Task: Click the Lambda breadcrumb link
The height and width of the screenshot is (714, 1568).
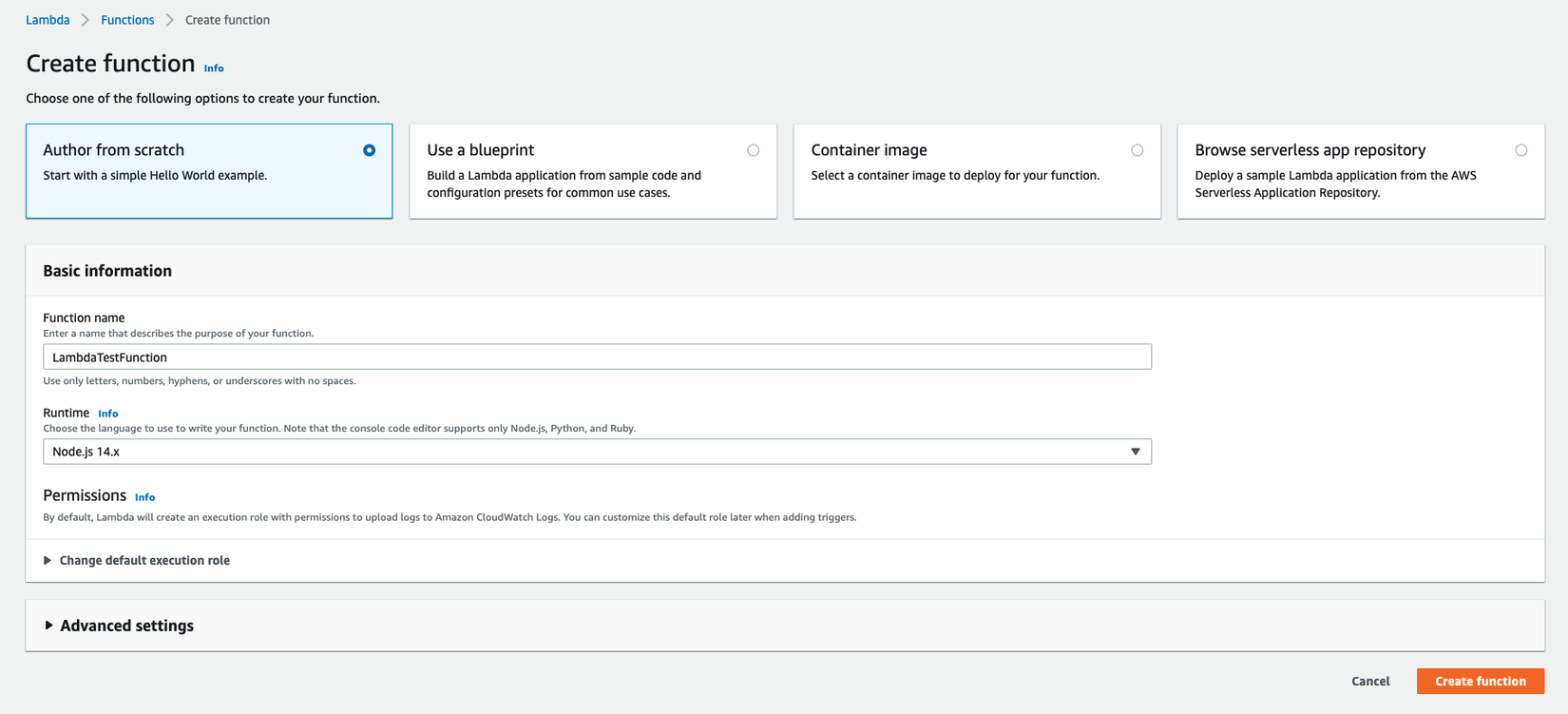Action: 48,20
